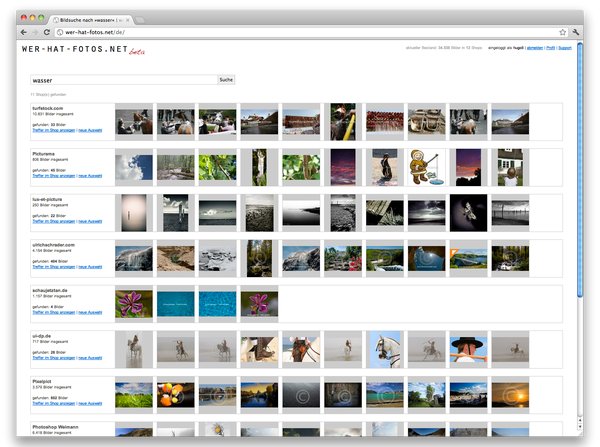The image size is (600, 447).
Task: Click the site info globe icon in the address bar
Action: 60,32
